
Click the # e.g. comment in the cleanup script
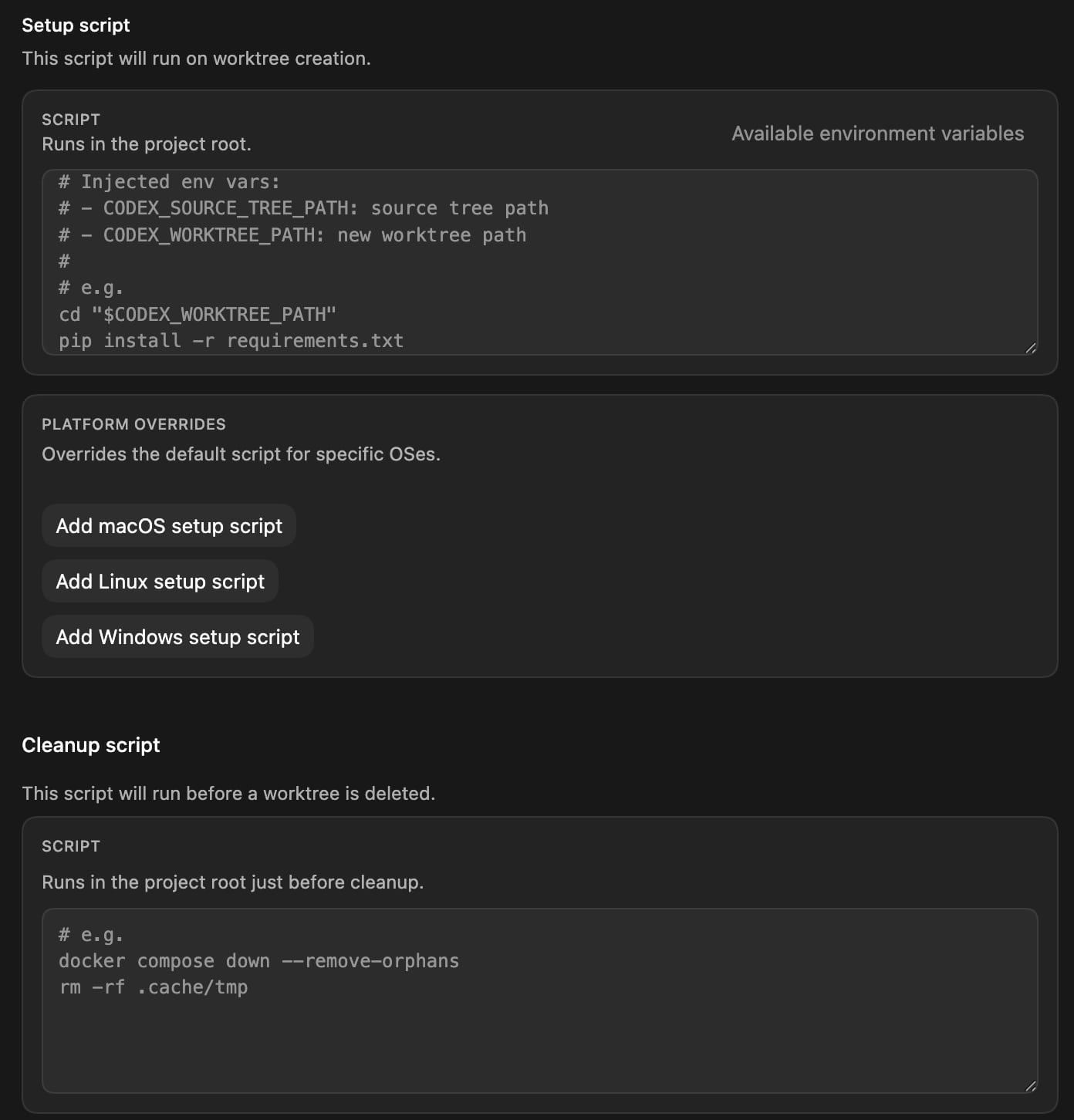[90, 934]
